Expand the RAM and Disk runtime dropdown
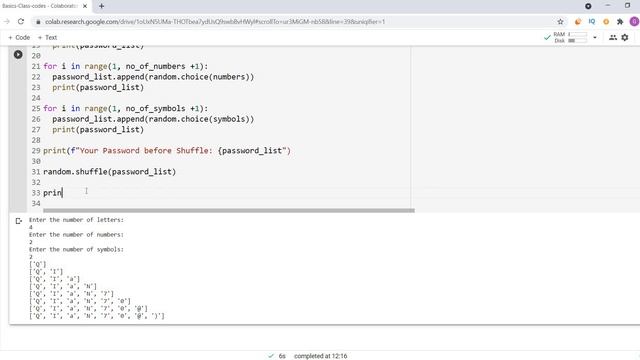Image resolution: width=640 pixels, height=360 pixels. [595, 37]
